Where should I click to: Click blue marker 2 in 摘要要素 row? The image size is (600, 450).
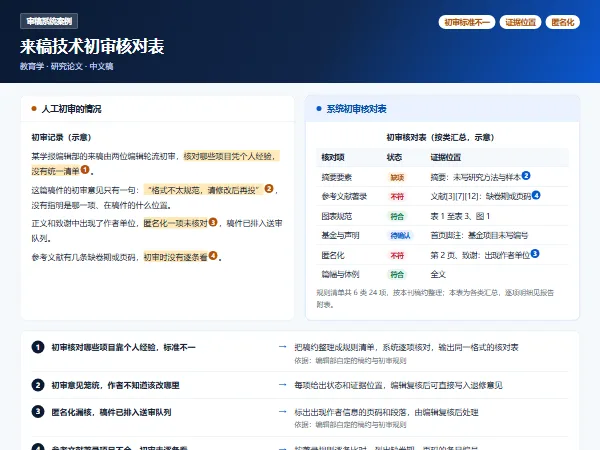[526, 176]
